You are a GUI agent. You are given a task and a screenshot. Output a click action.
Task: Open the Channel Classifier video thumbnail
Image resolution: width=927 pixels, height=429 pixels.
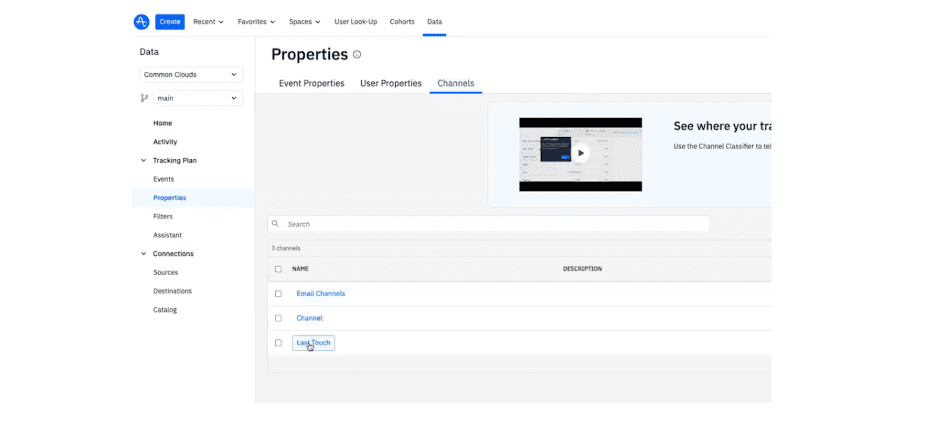581,154
